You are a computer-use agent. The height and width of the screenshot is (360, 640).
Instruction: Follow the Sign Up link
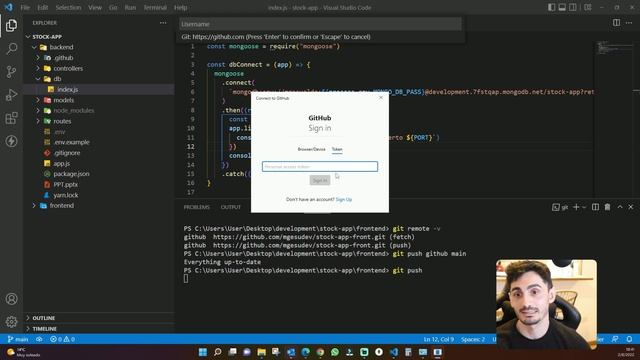click(x=344, y=200)
